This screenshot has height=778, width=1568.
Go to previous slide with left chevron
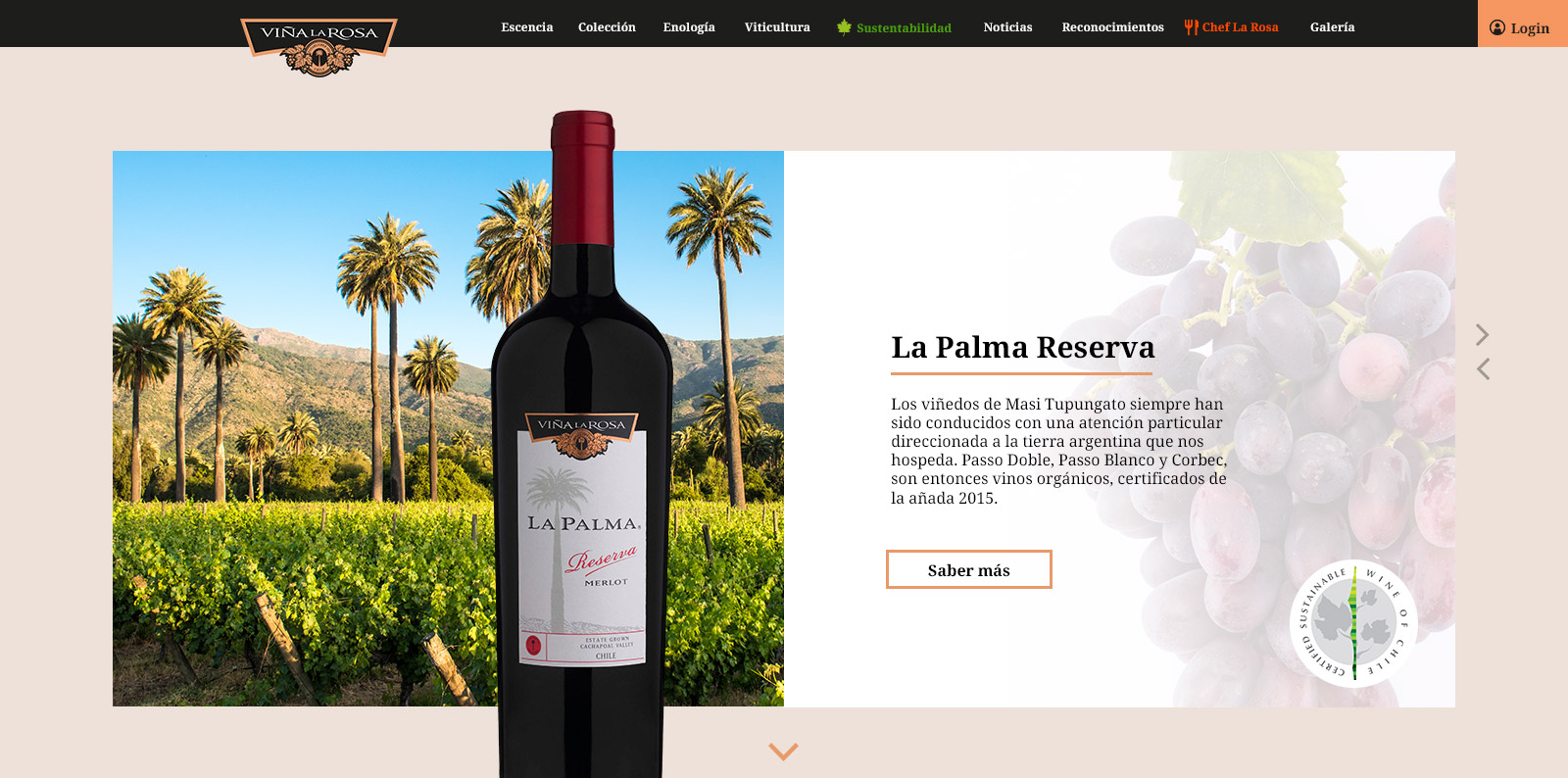pos(1483,368)
